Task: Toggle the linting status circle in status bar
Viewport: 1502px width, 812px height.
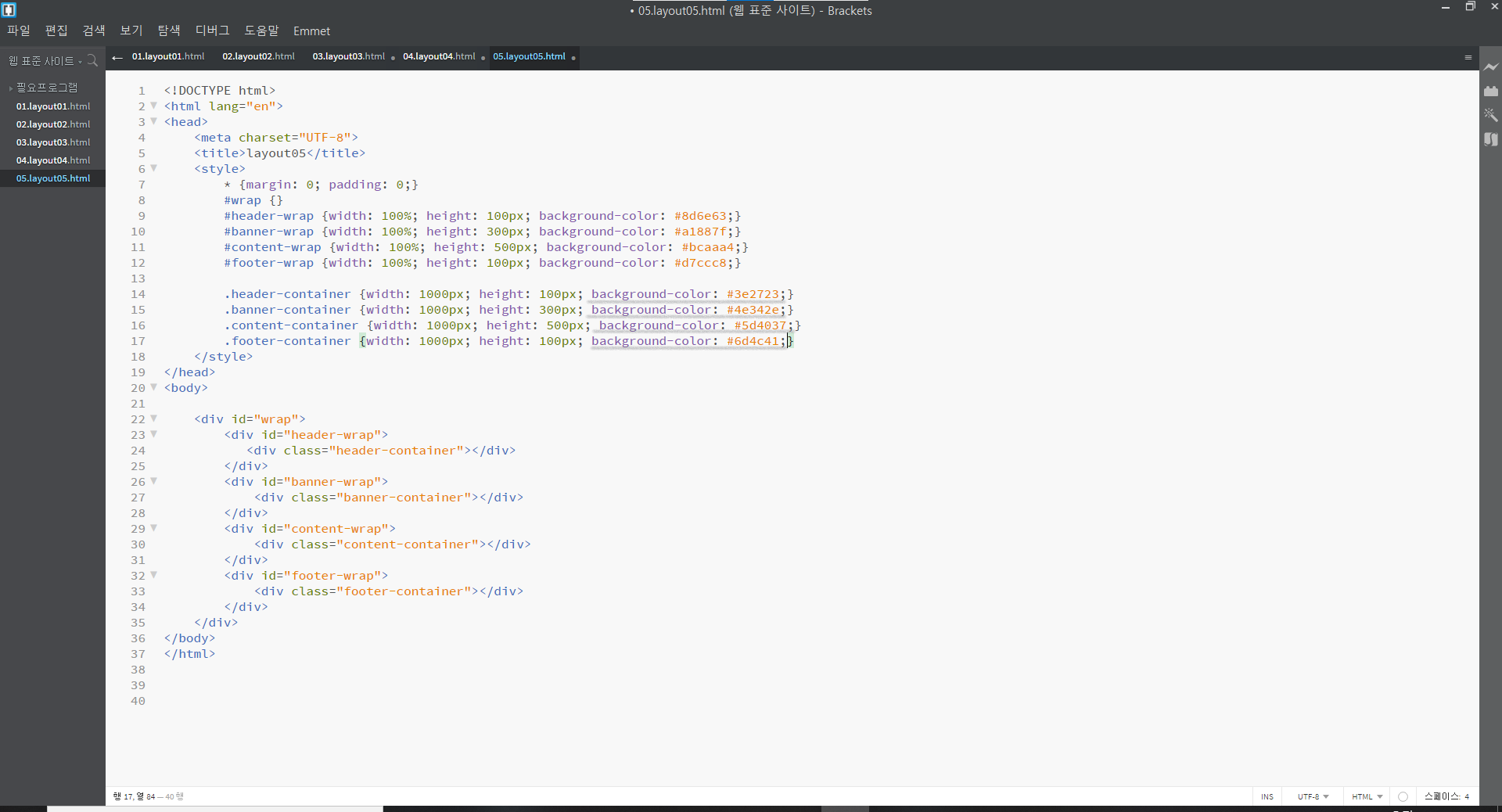Action: pyautogui.click(x=1403, y=796)
